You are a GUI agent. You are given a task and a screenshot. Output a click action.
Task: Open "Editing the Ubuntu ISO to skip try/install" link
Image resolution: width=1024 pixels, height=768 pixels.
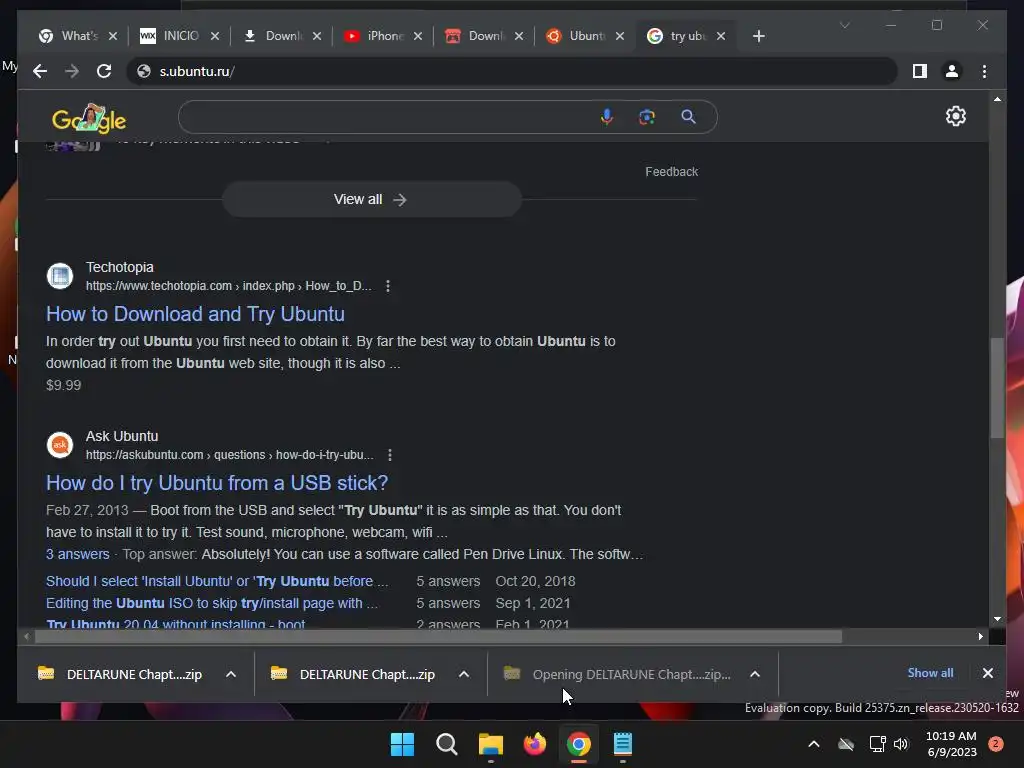[x=212, y=603]
